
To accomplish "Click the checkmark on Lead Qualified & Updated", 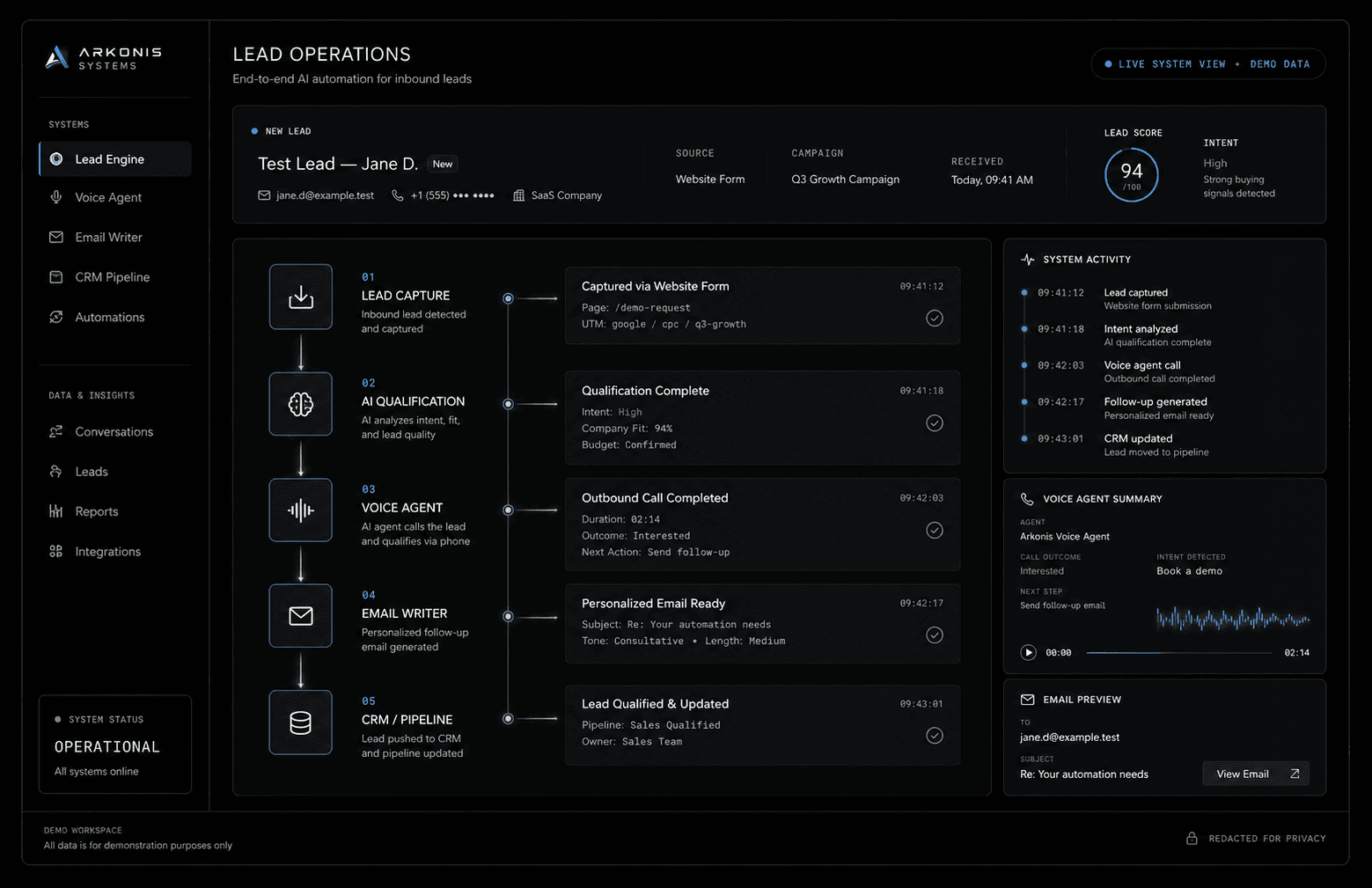I will click(935, 736).
